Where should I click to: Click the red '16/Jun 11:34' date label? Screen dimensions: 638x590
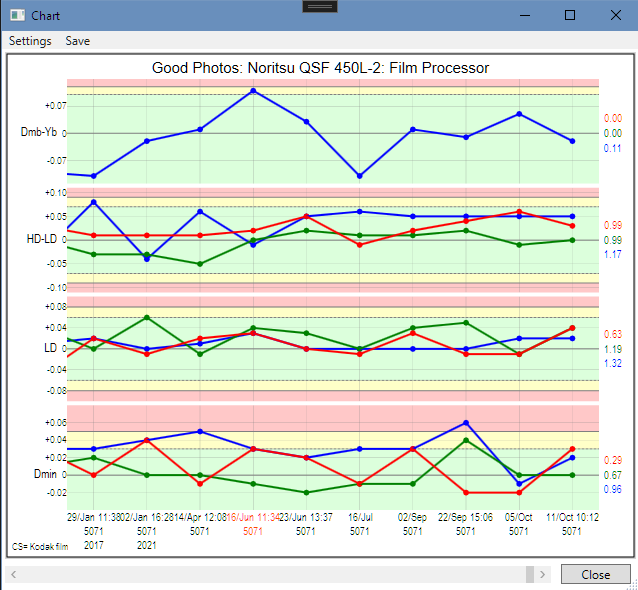pos(253,517)
